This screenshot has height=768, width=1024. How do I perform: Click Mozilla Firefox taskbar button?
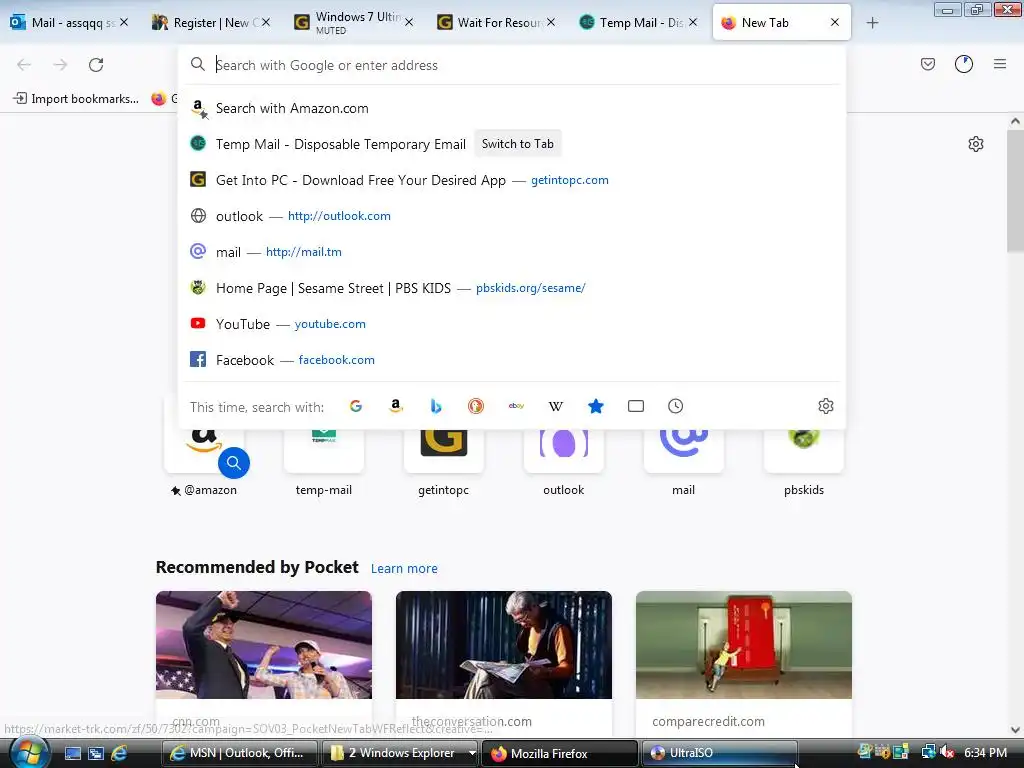coord(560,754)
